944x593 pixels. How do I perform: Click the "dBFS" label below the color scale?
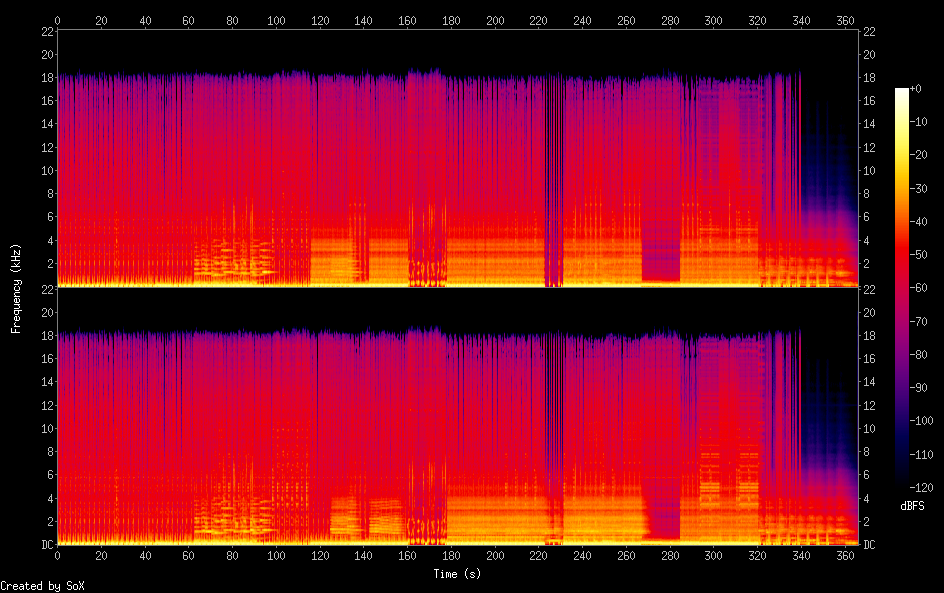click(x=912, y=507)
